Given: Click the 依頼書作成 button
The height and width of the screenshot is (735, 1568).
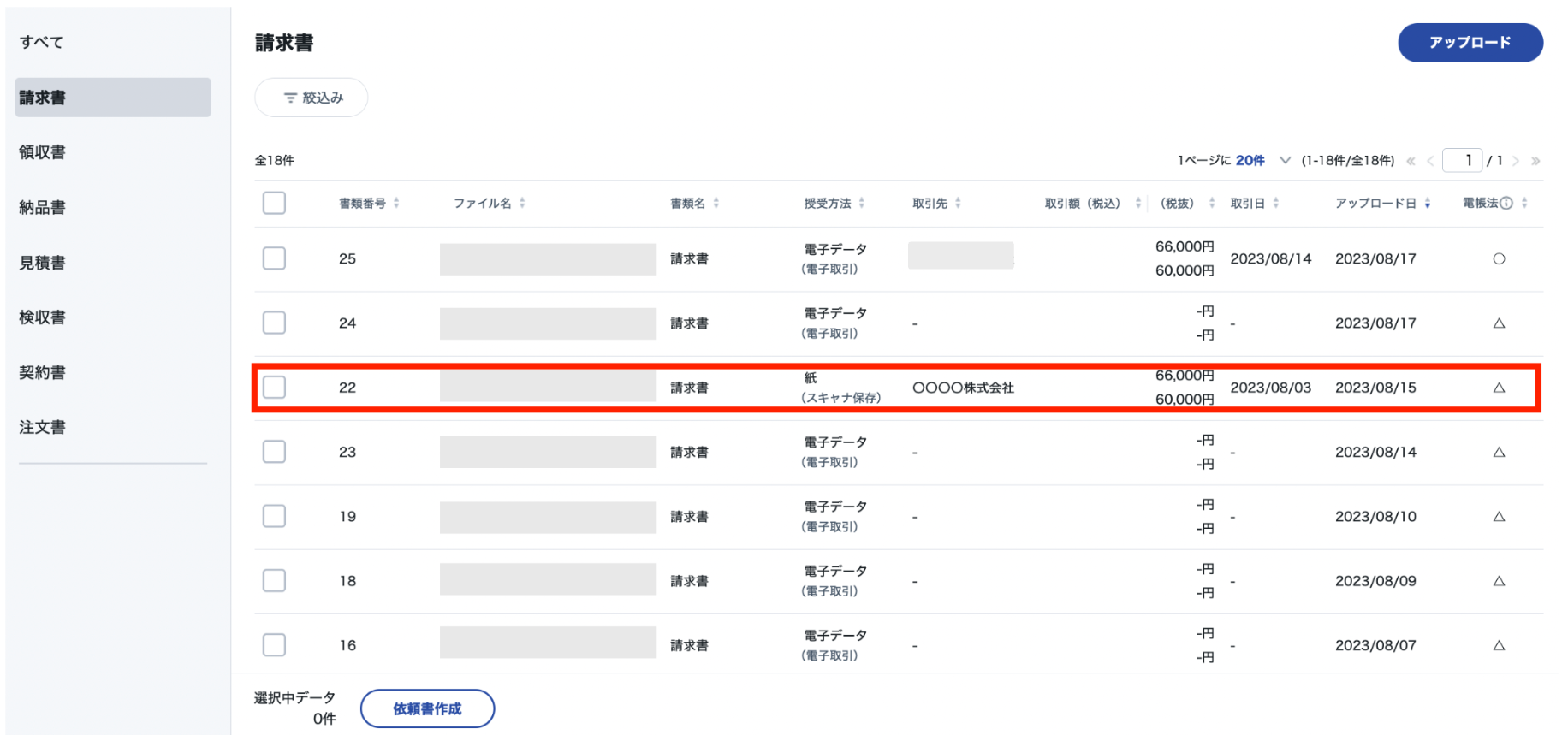Looking at the screenshot, I should pos(427,708).
